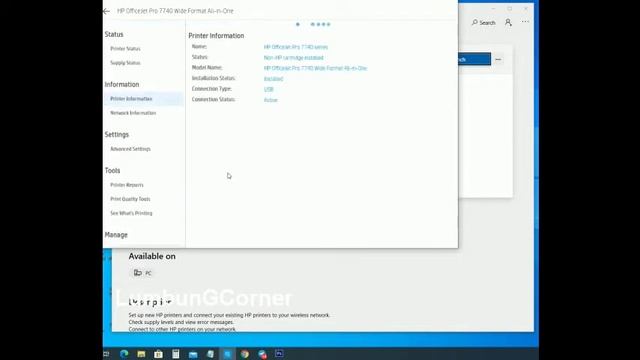Screen dimensions: 640x360
Task: Open Supply Status in the sidebar
Action: coord(125,63)
